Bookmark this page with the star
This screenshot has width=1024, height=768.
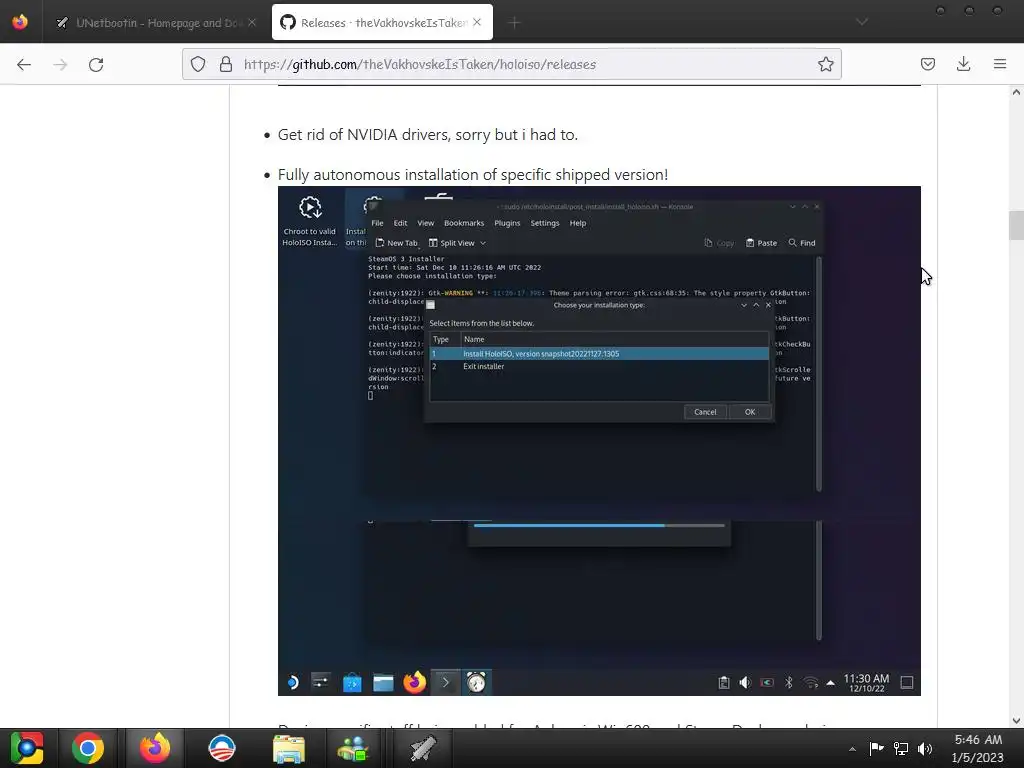point(825,64)
